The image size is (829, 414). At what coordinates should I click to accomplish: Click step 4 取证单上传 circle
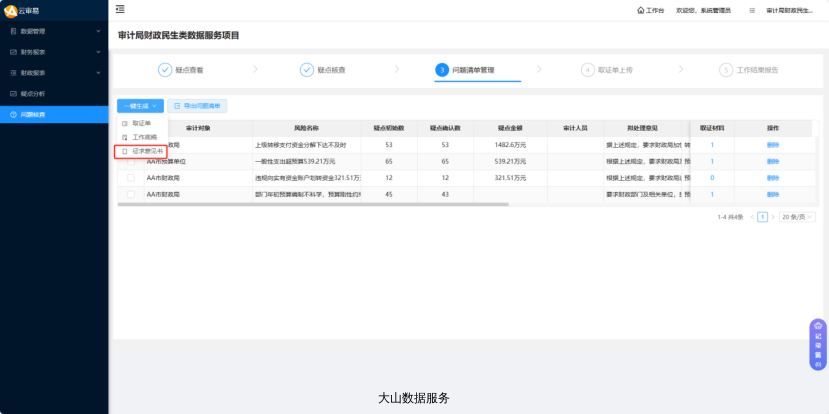[588, 70]
